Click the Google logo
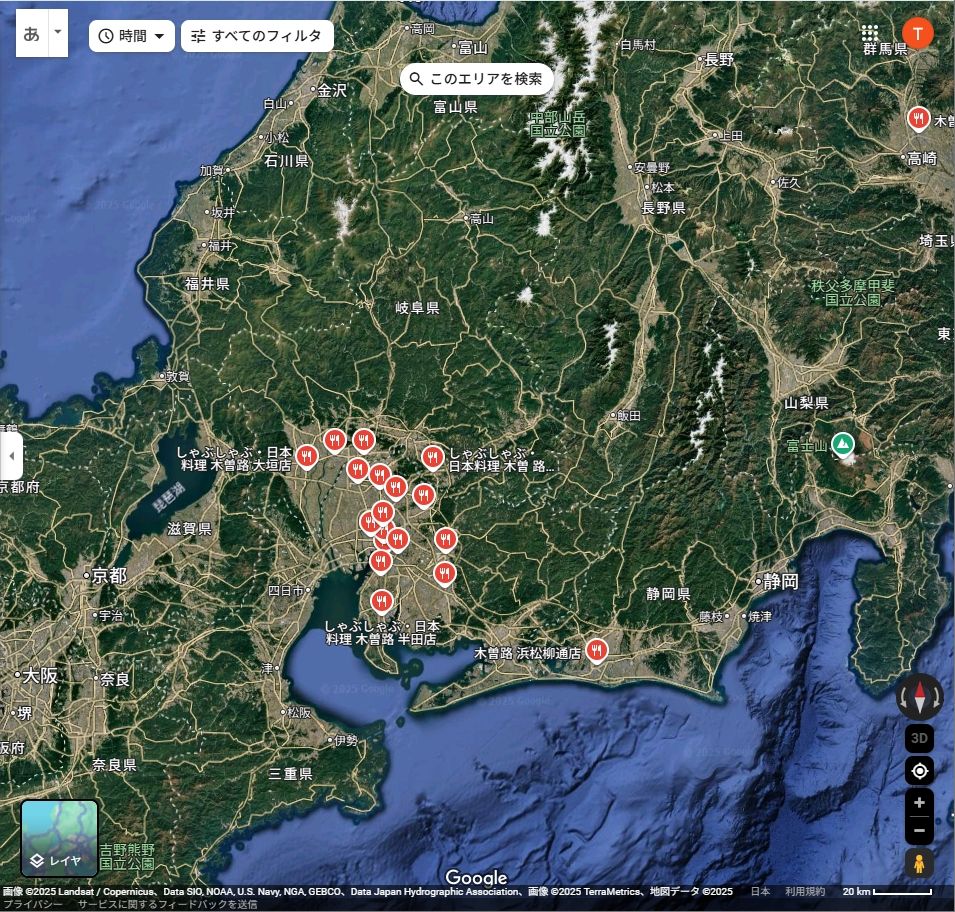The height and width of the screenshot is (912, 955). (476, 877)
